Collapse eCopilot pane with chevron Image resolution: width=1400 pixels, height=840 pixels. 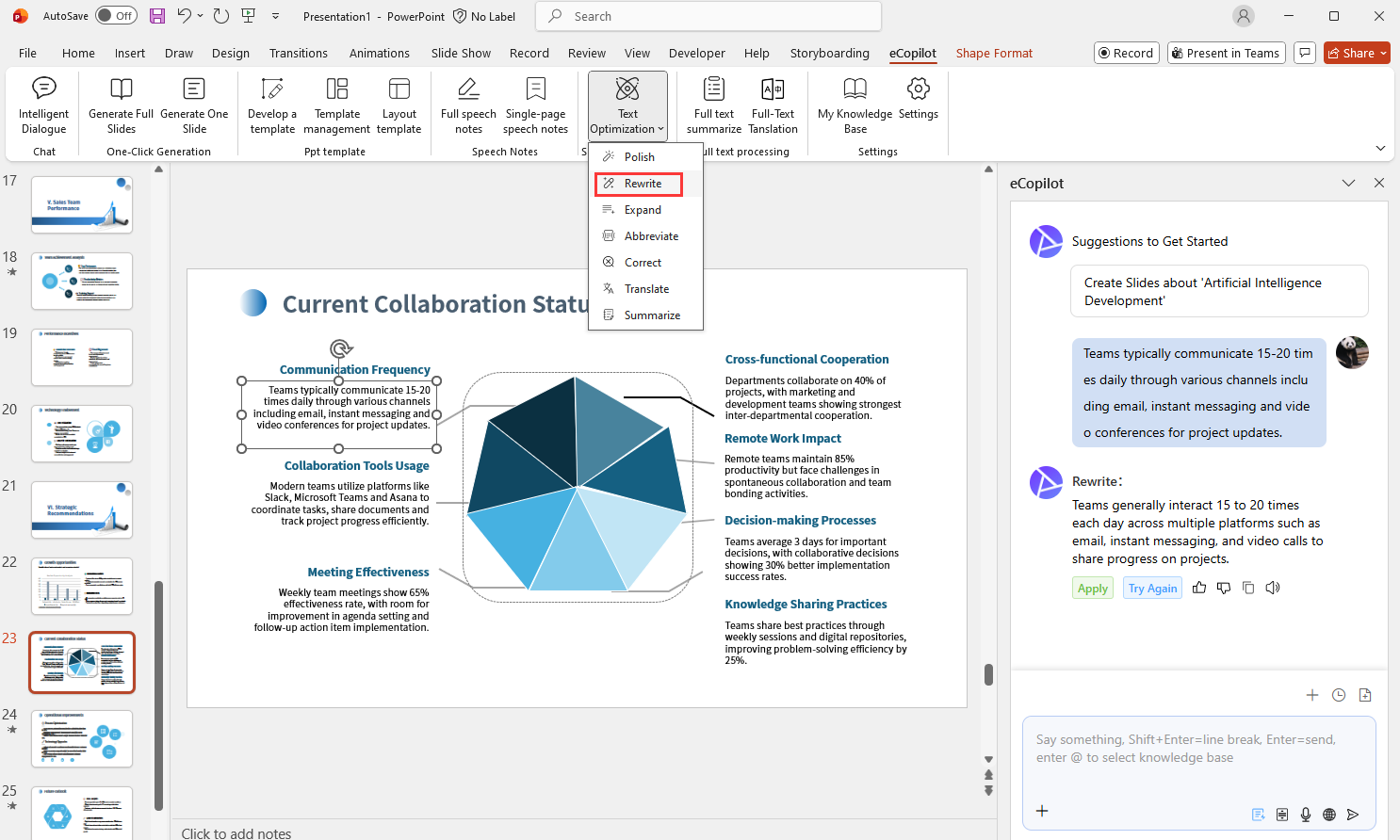(1348, 184)
